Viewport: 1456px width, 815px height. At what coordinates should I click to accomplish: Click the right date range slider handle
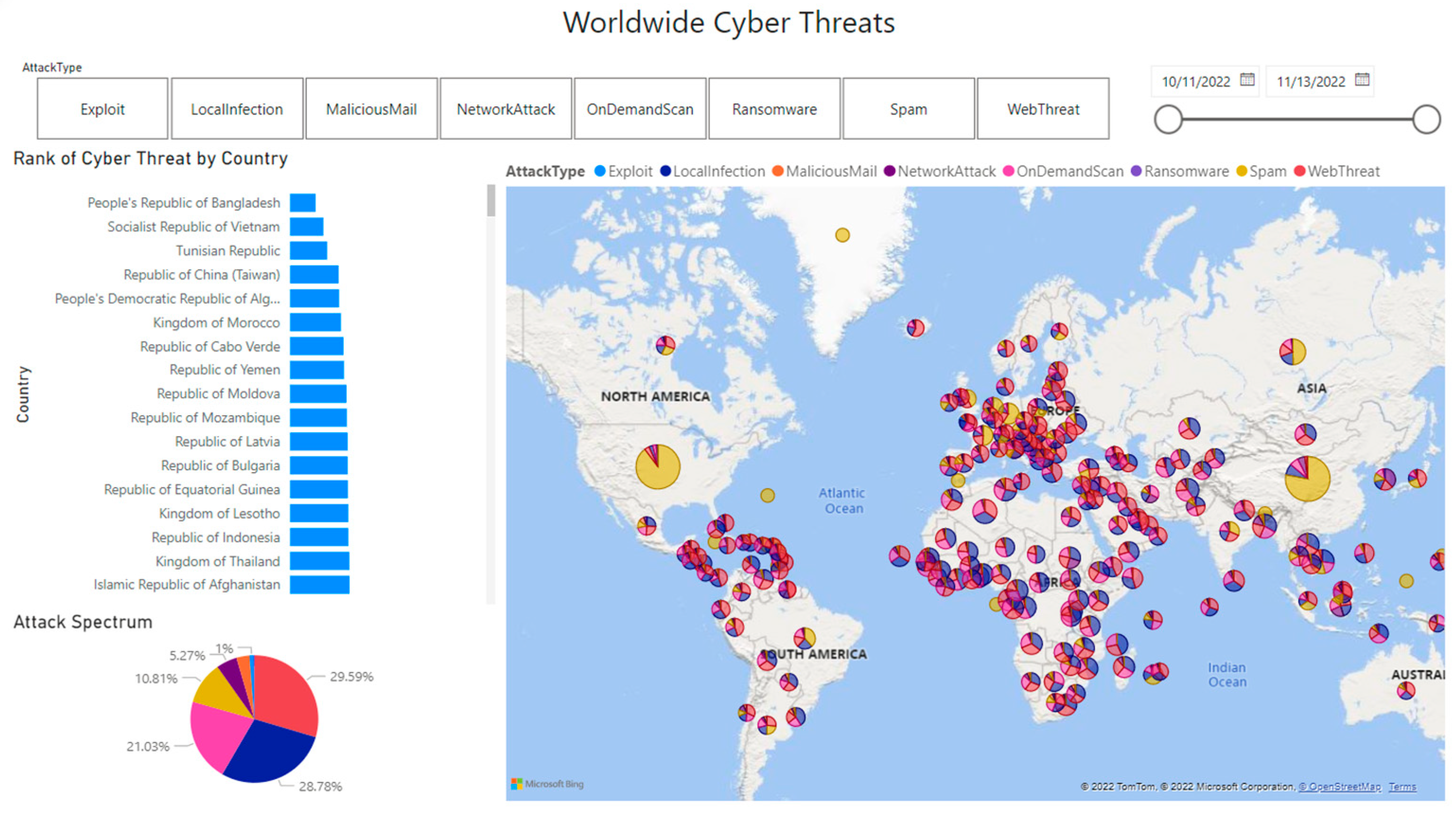(x=1426, y=119)
